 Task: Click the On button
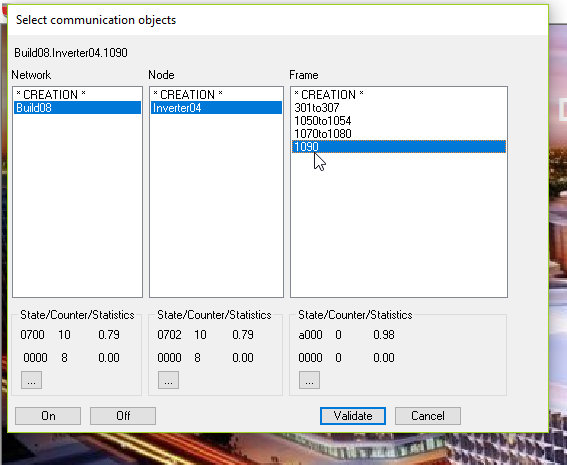tap(48, 416)
